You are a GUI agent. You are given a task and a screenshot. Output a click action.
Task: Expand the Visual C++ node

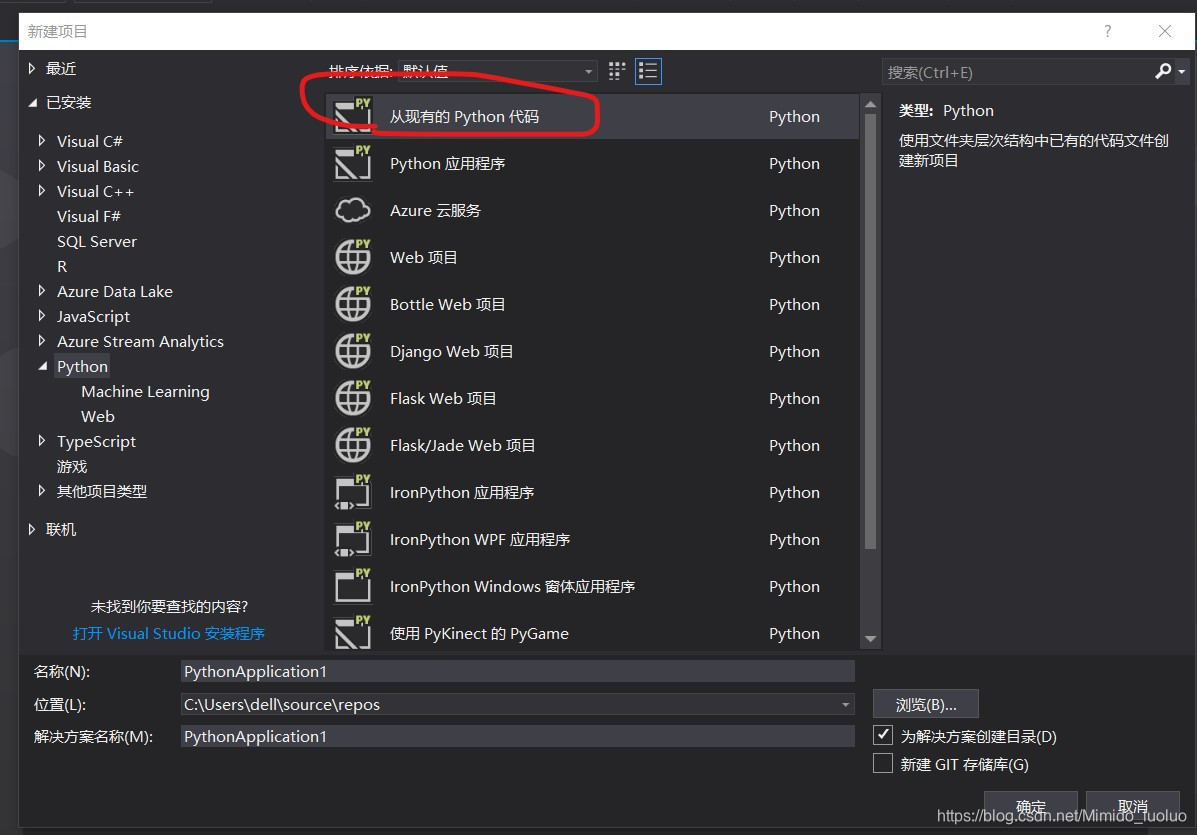click(x=41, y=191)
